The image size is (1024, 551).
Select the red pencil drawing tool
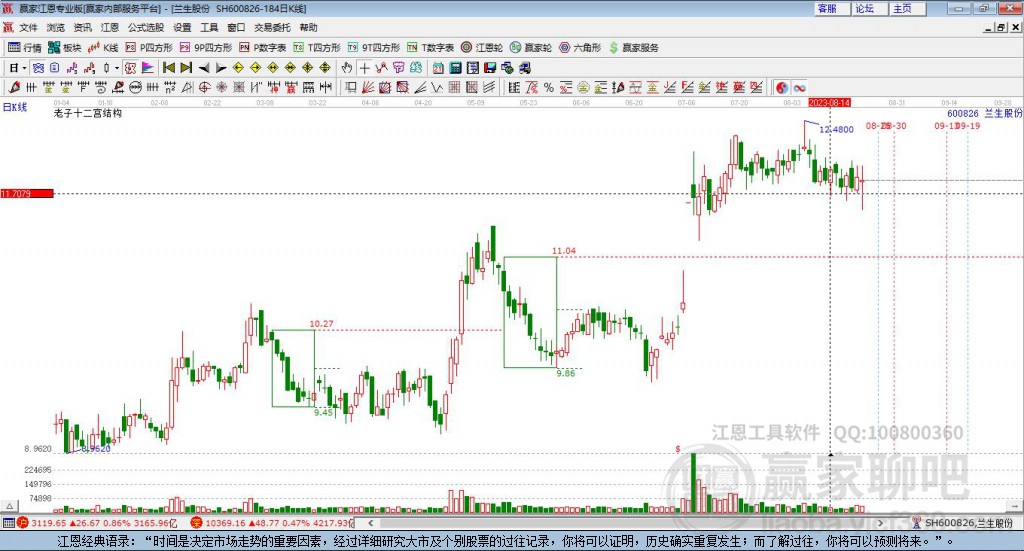point(14,87)
